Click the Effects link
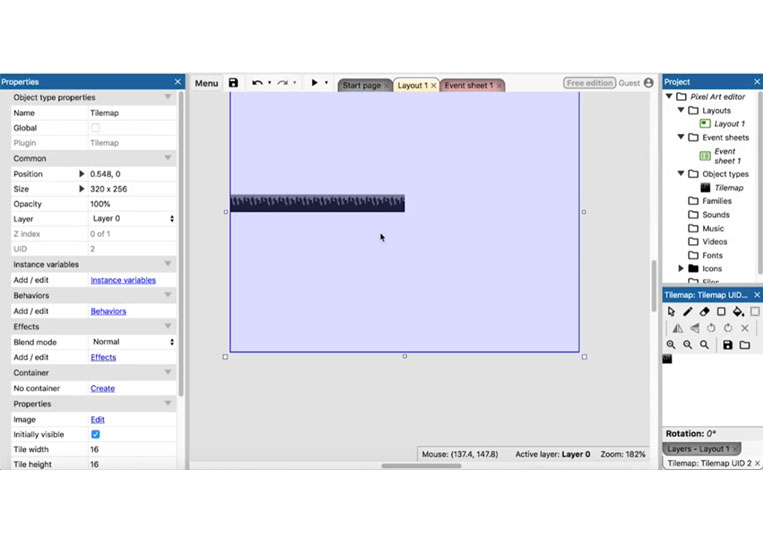The height and width of the screenshot is (541, 763). [103, 357]
